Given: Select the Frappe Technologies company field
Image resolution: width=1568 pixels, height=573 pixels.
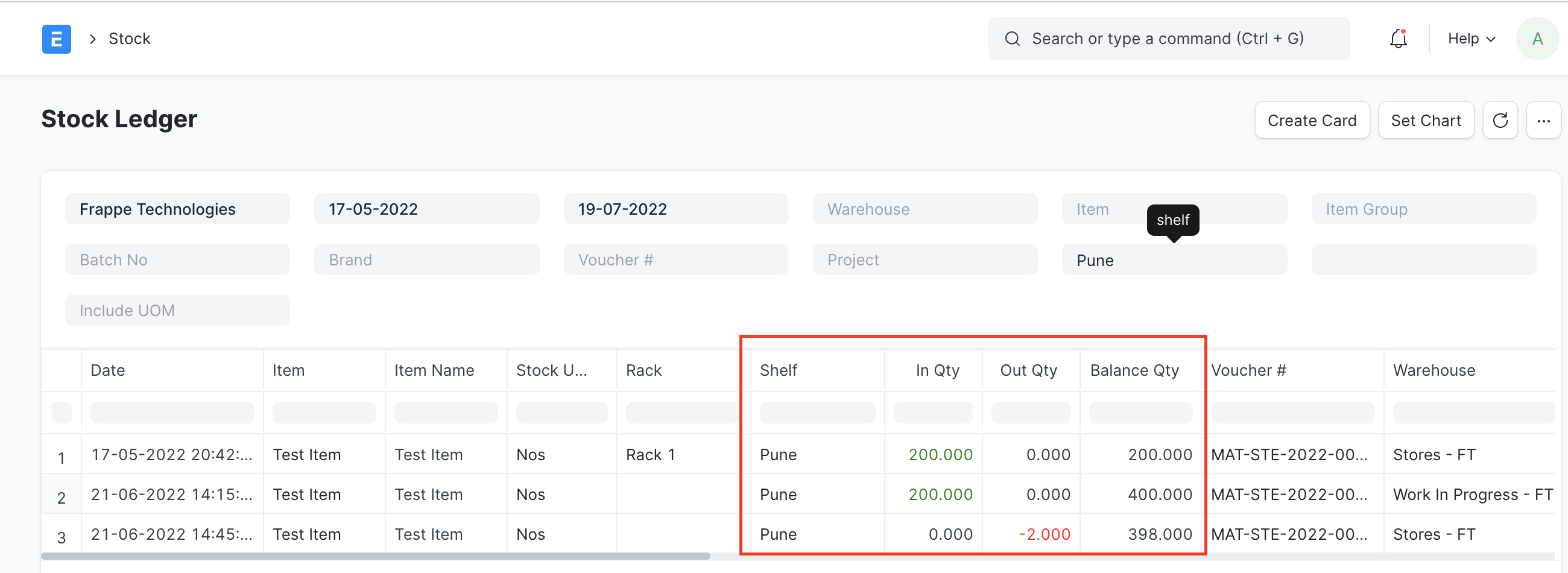Looking at the screenshot, I should click(177, 208).
